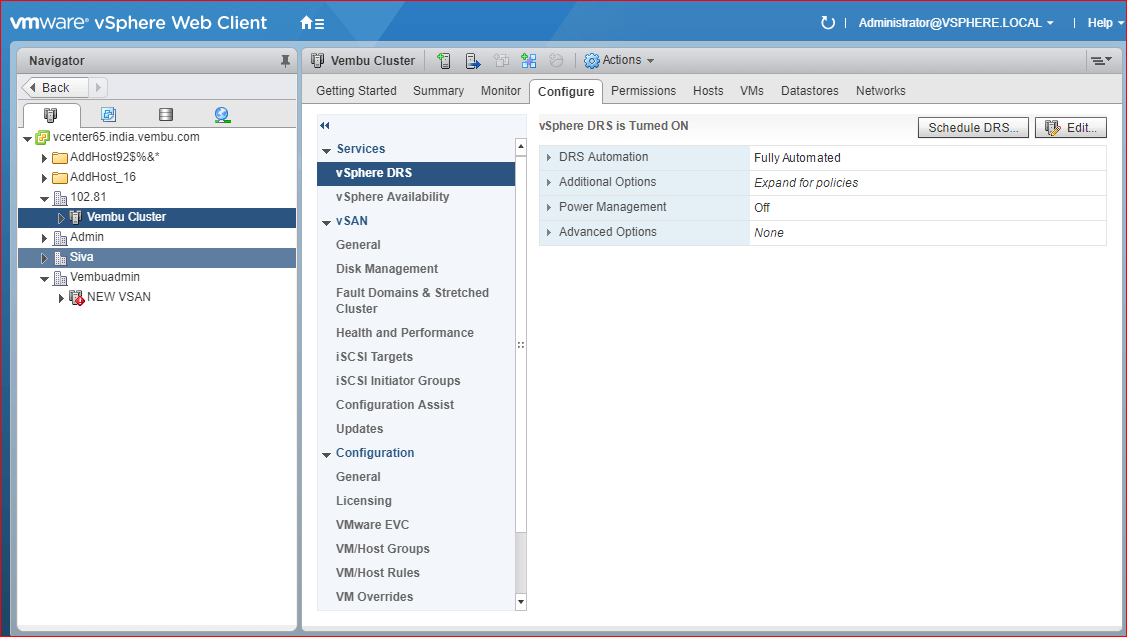
Task: Open the Permissions tab
Action: (643, 91)
